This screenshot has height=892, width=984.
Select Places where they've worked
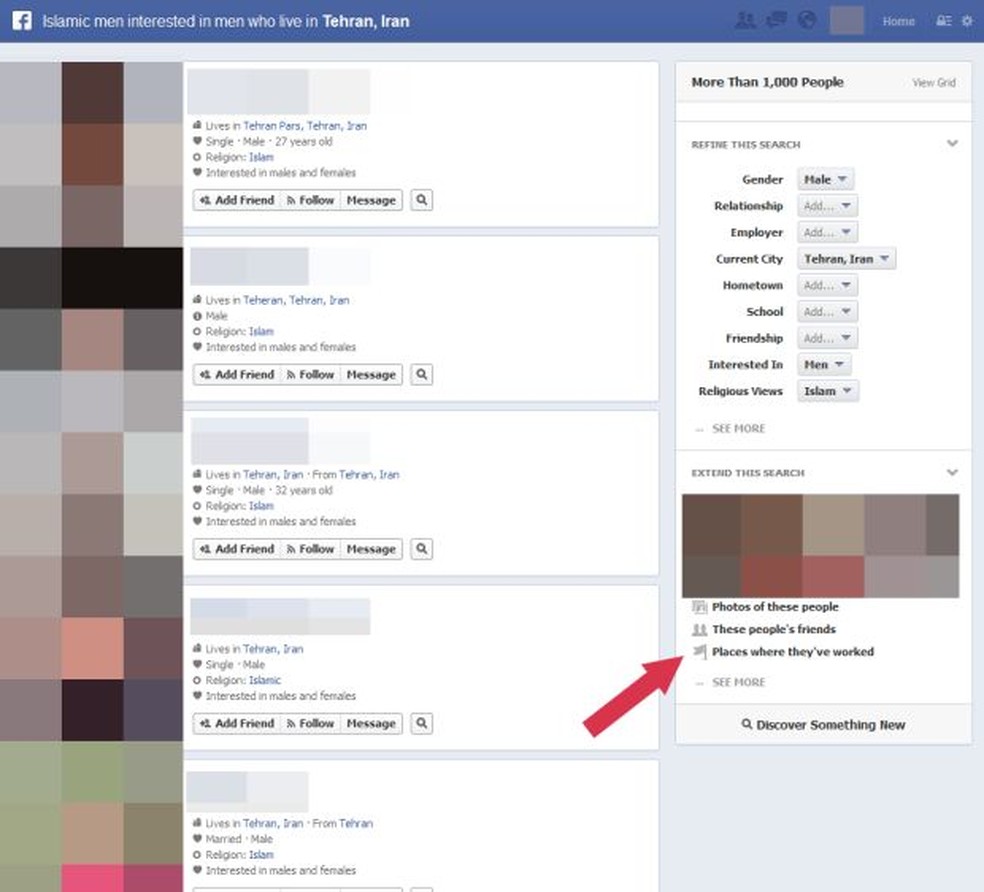792,652
